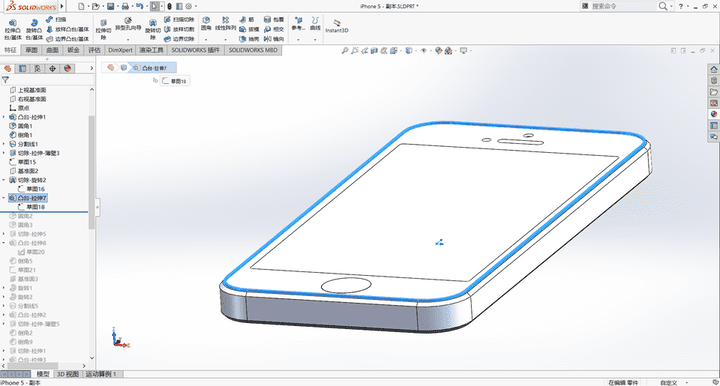Screen dimensions: 720x386
Task: Expand the 切除-拉伸5 feature
Action: [4, 234]
